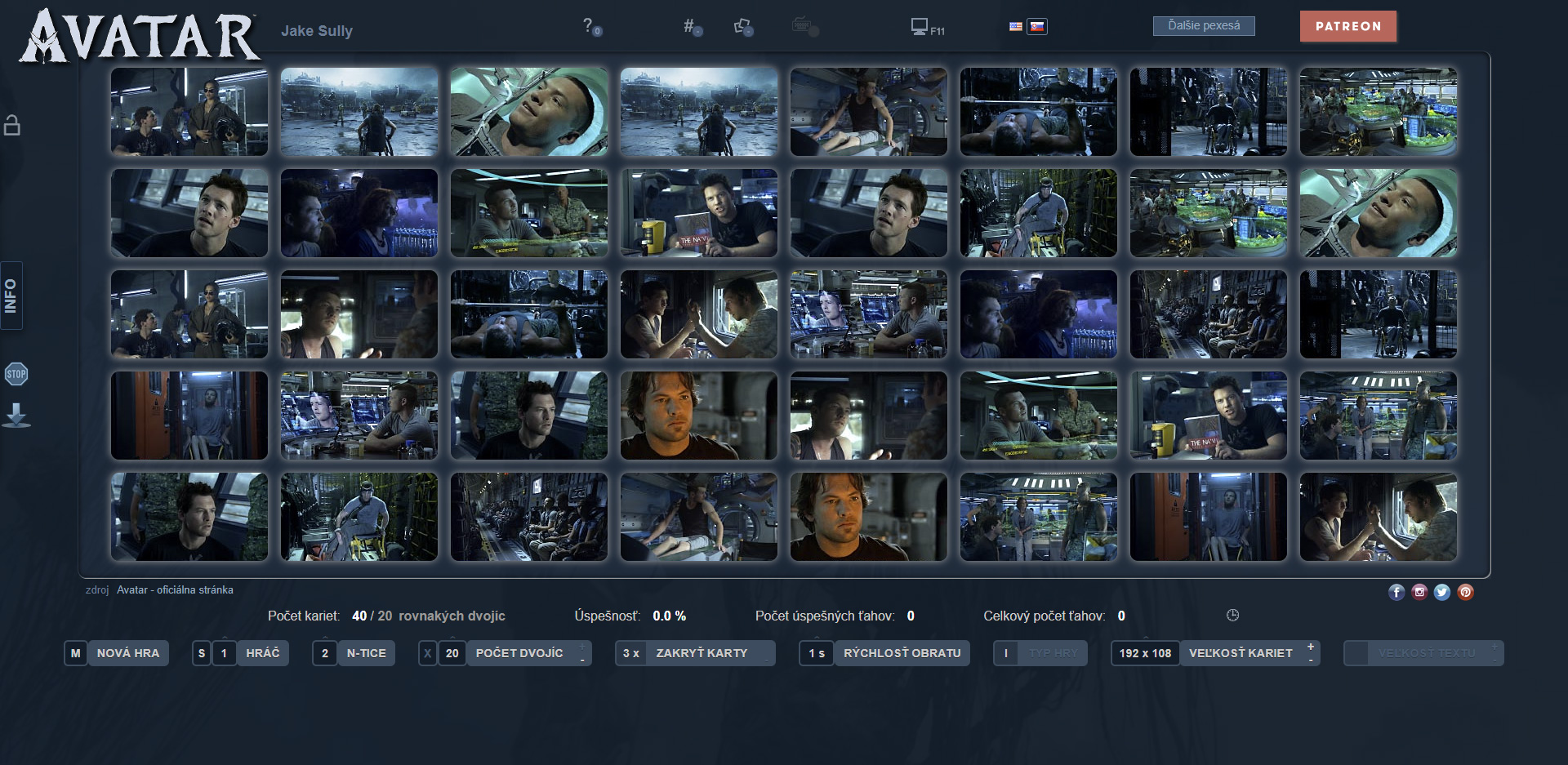
Task: Click the padlock icon on left sidebar
Action: [x=12, y=125]
